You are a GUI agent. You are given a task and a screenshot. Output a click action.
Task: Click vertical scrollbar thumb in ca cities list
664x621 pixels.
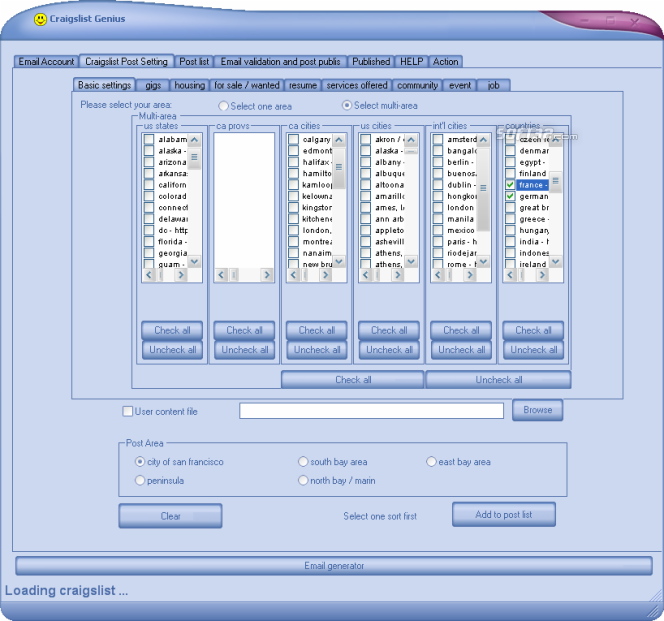coord(339,167)
